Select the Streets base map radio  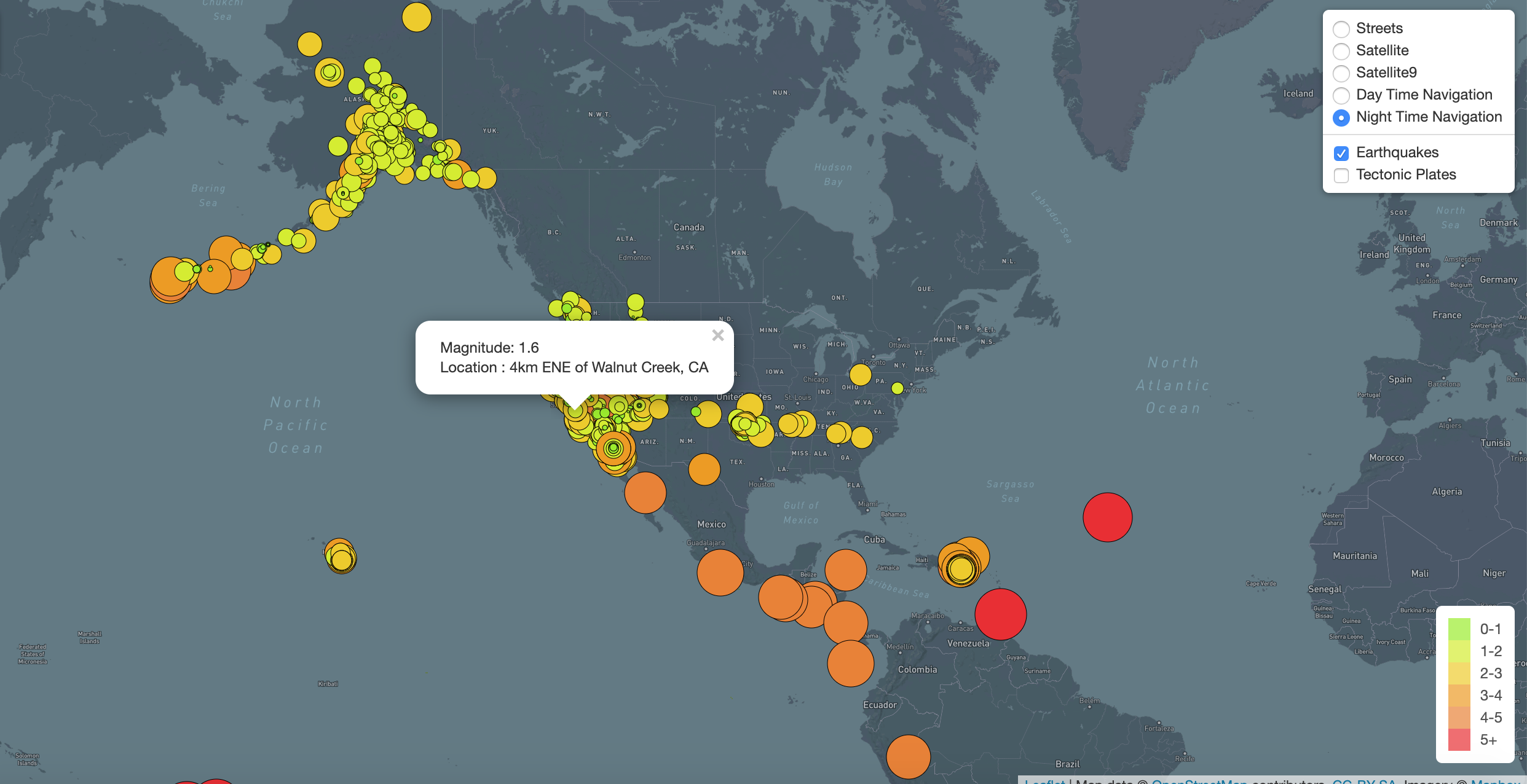coord(1341,29)
